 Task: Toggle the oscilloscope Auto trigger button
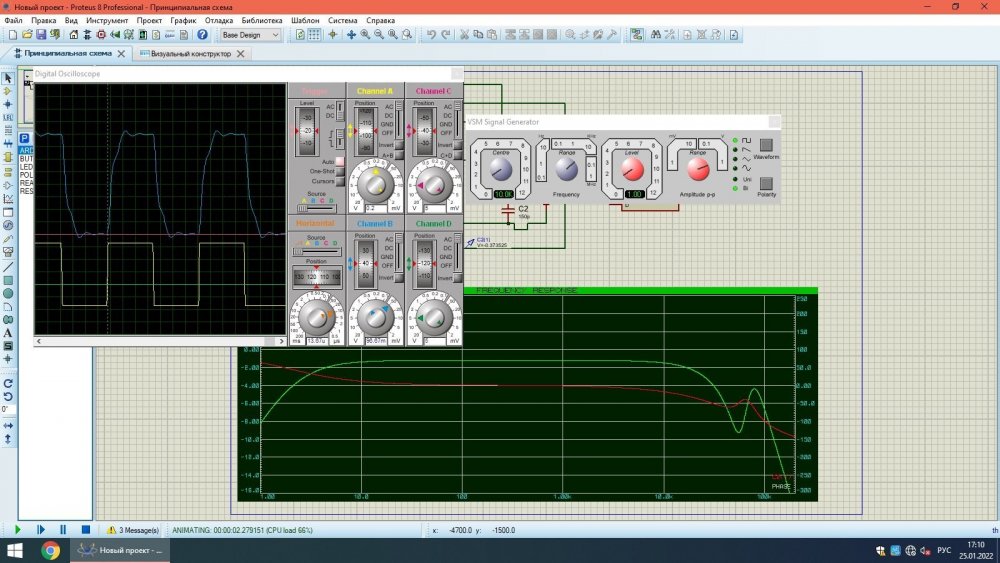(340, 161)
